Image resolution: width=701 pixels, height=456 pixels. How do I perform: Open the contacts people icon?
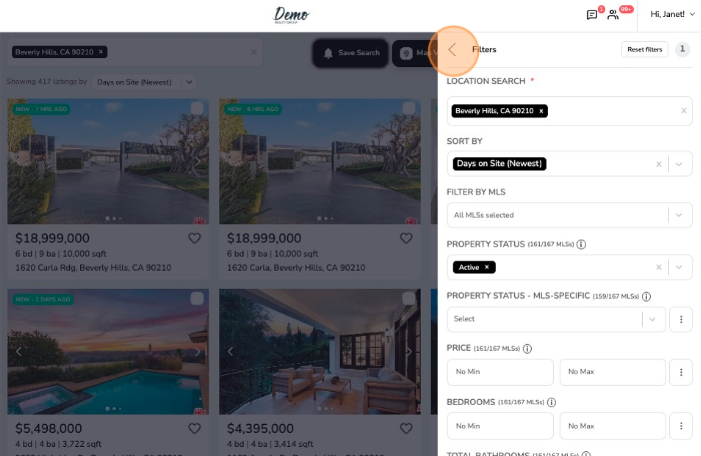coord(613,15)
